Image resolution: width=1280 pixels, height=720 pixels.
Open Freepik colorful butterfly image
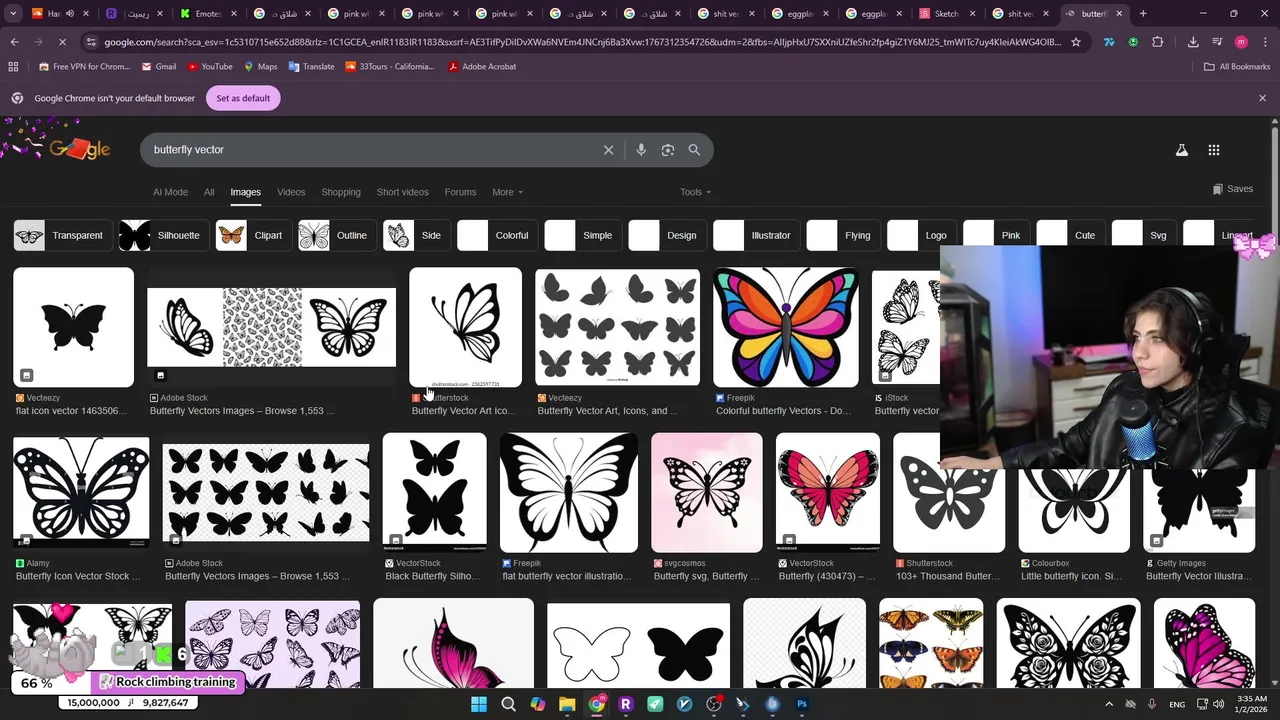[785, 327]
